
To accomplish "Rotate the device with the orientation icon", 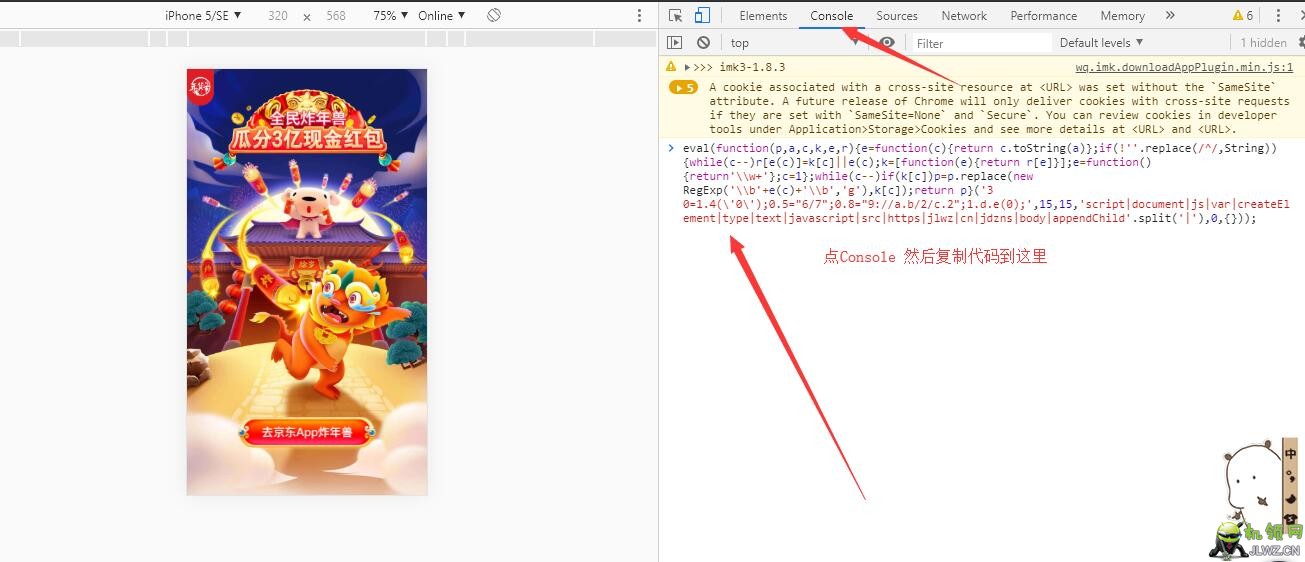I will [494, 15].
